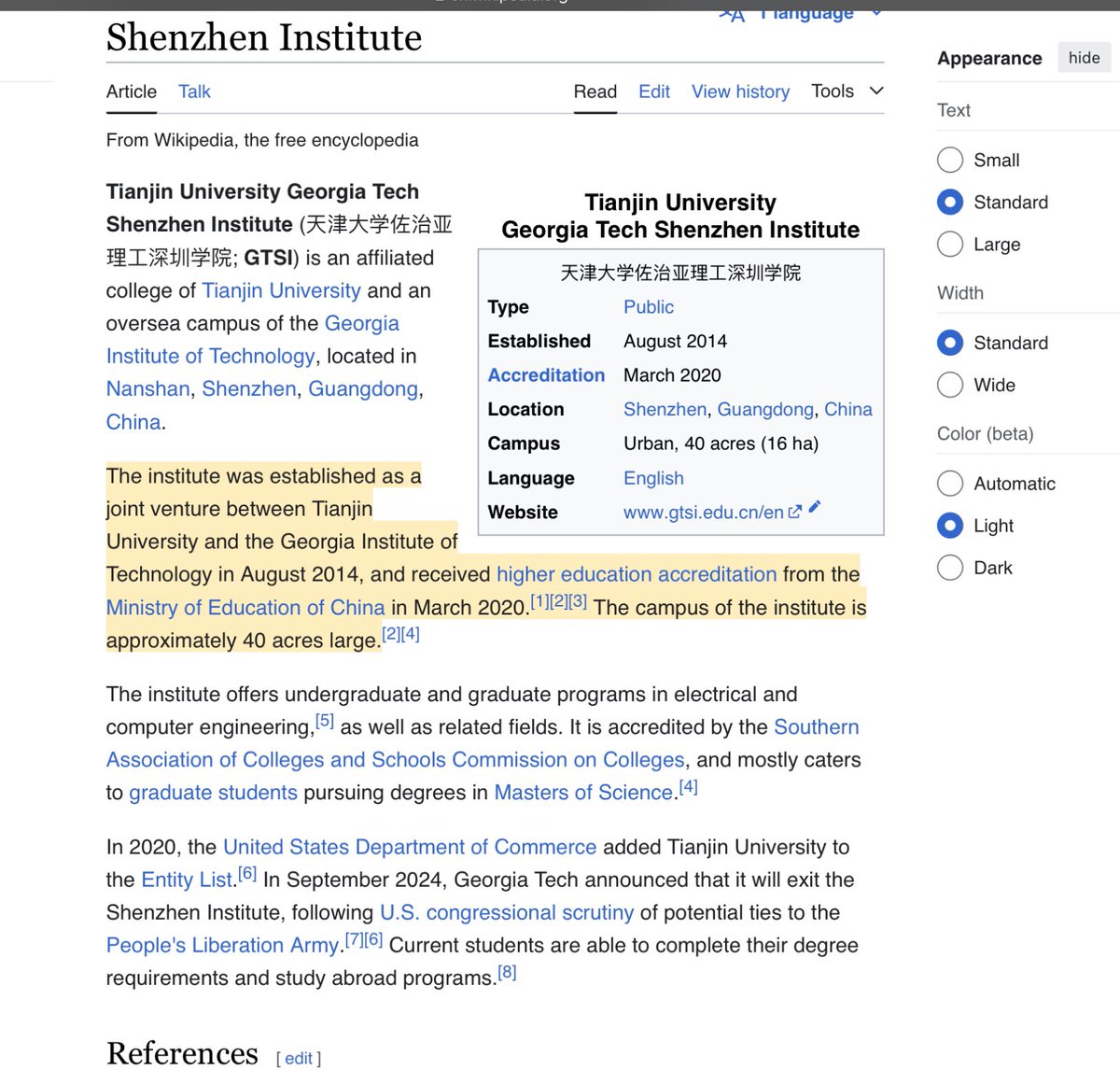Open the View history tab
Viewport: 1120px width, 1070px height.
(740, 92)
